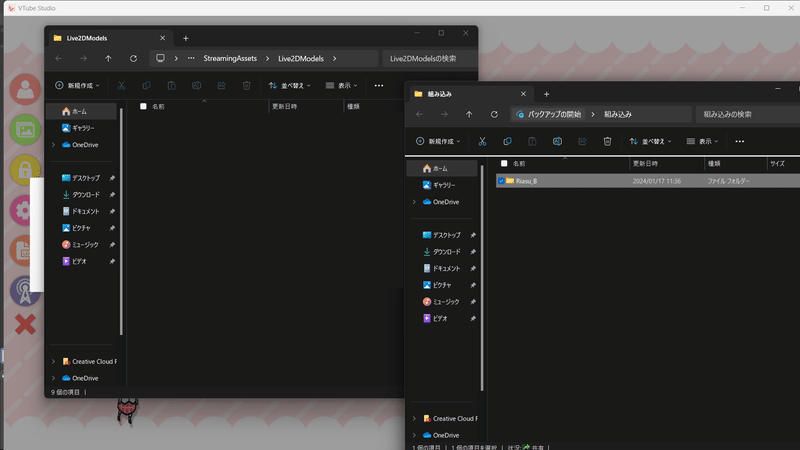Click back arrow in Live2DModels window
Screen dimensions: 800x450
(x=59, y=59)
